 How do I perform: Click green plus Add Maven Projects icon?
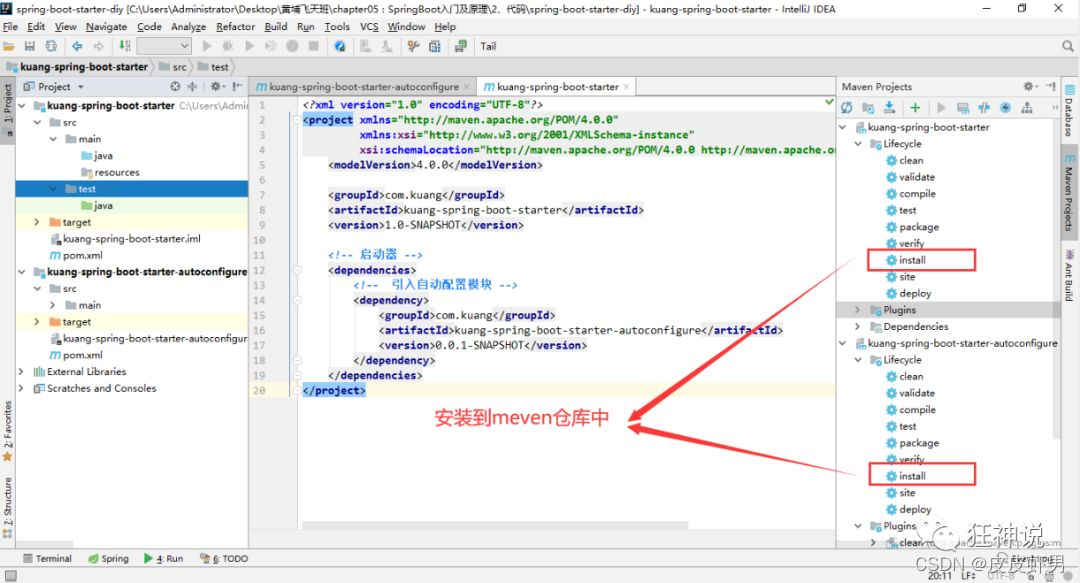(x=915, y=108)
